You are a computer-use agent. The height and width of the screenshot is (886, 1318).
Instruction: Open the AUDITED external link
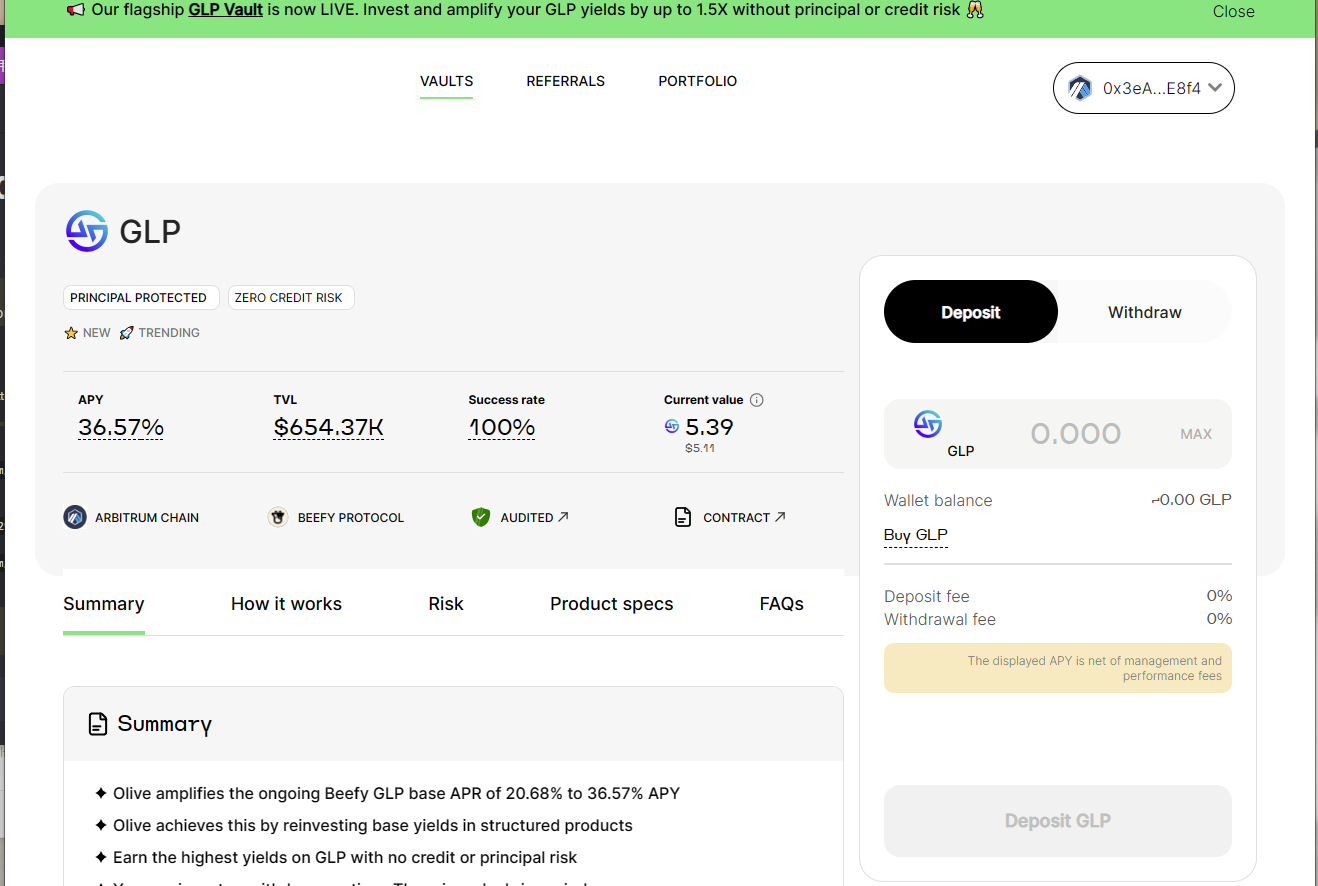click(535, 517)
